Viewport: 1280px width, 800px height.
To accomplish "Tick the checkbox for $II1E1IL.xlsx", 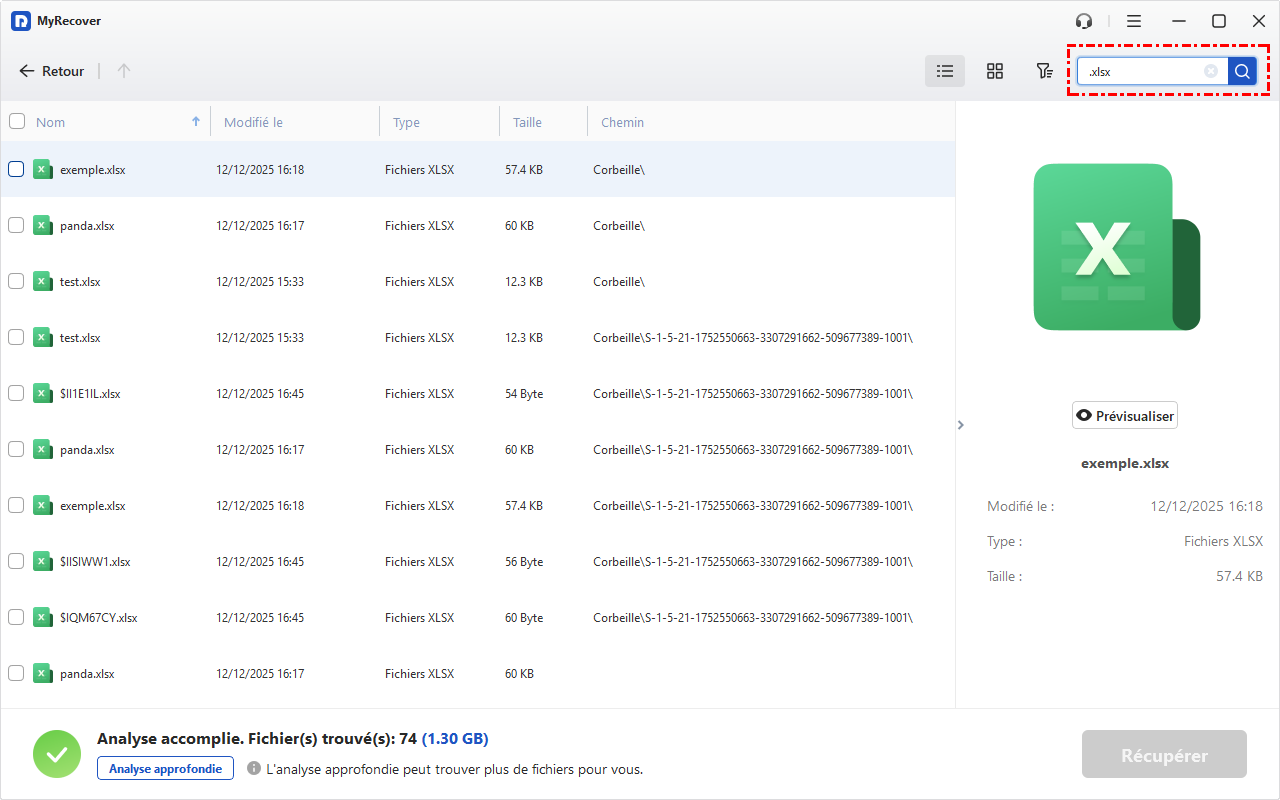I will click(x=16, y=394).
